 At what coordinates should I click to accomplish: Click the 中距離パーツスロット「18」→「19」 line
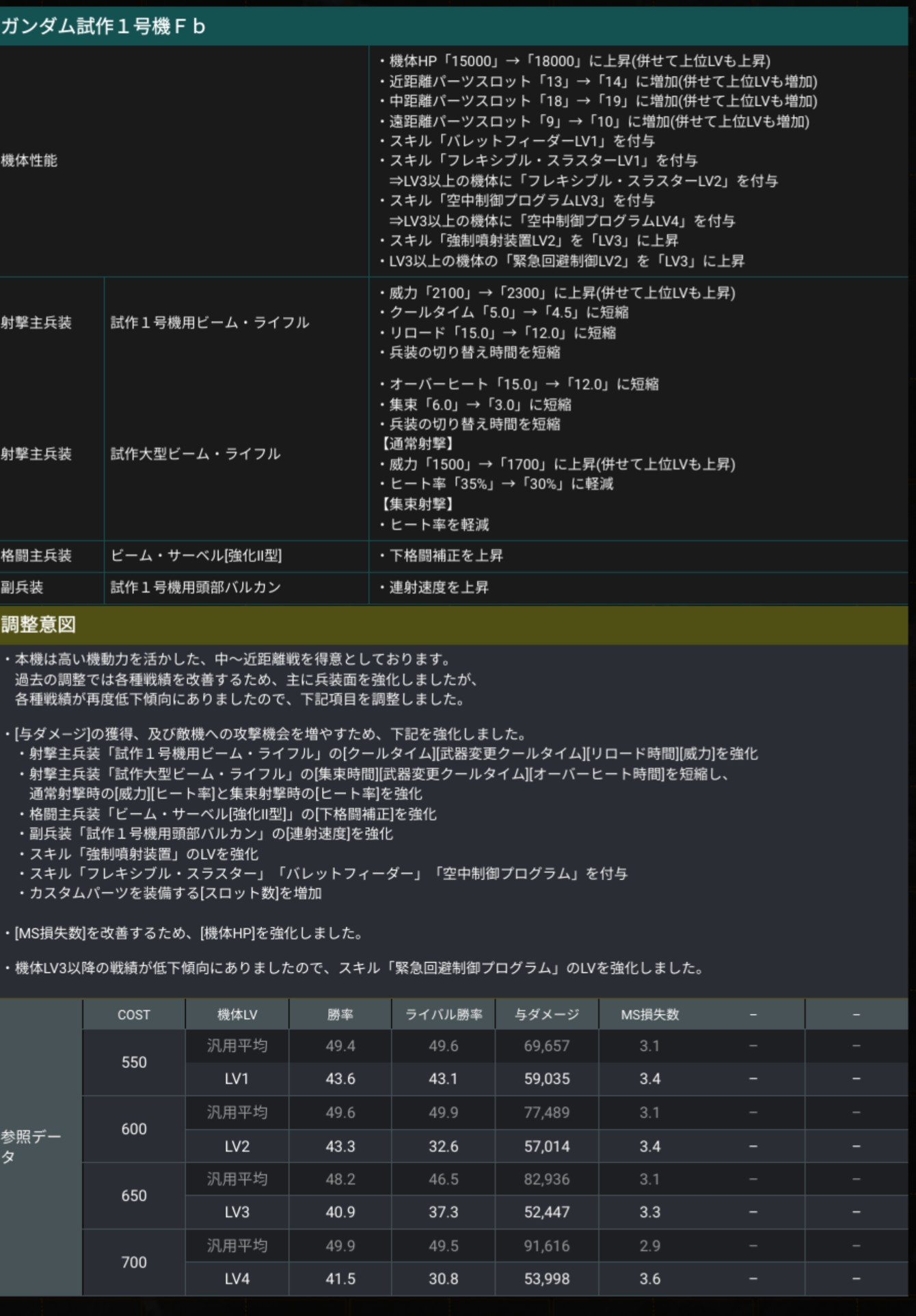(598, 101)
